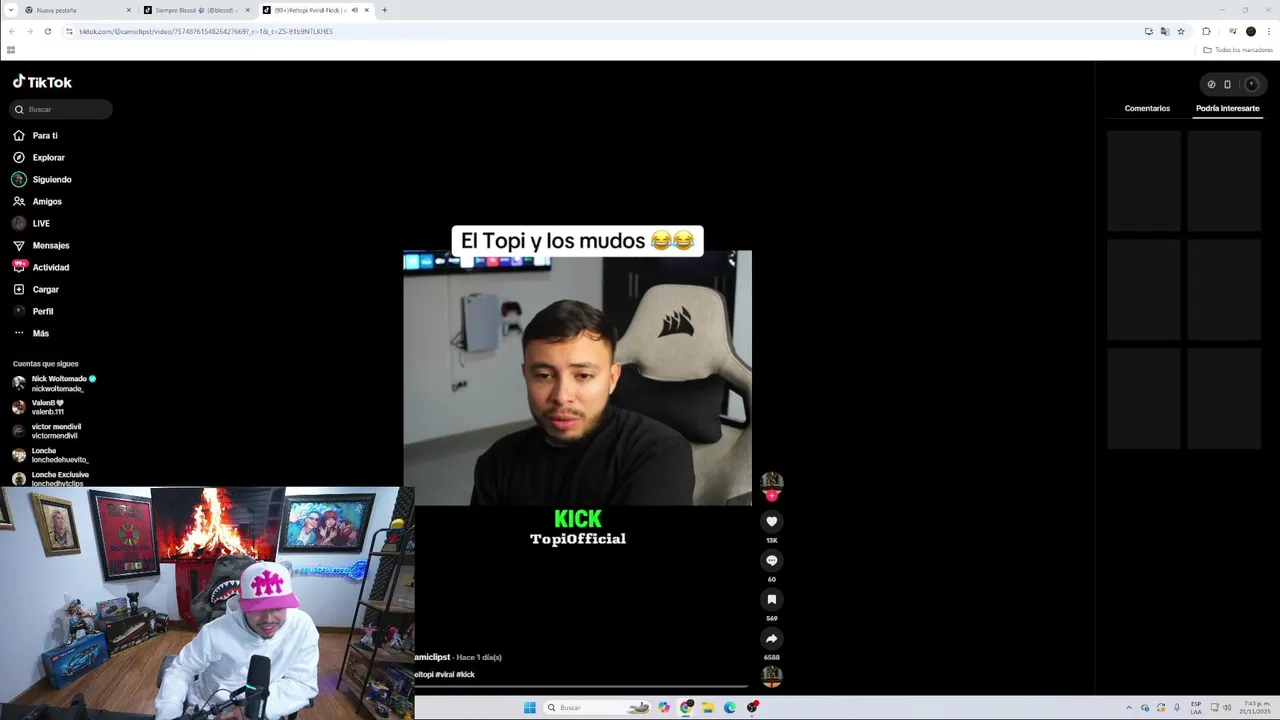Open the Nick Woltemade followed account

click(58, 383)
